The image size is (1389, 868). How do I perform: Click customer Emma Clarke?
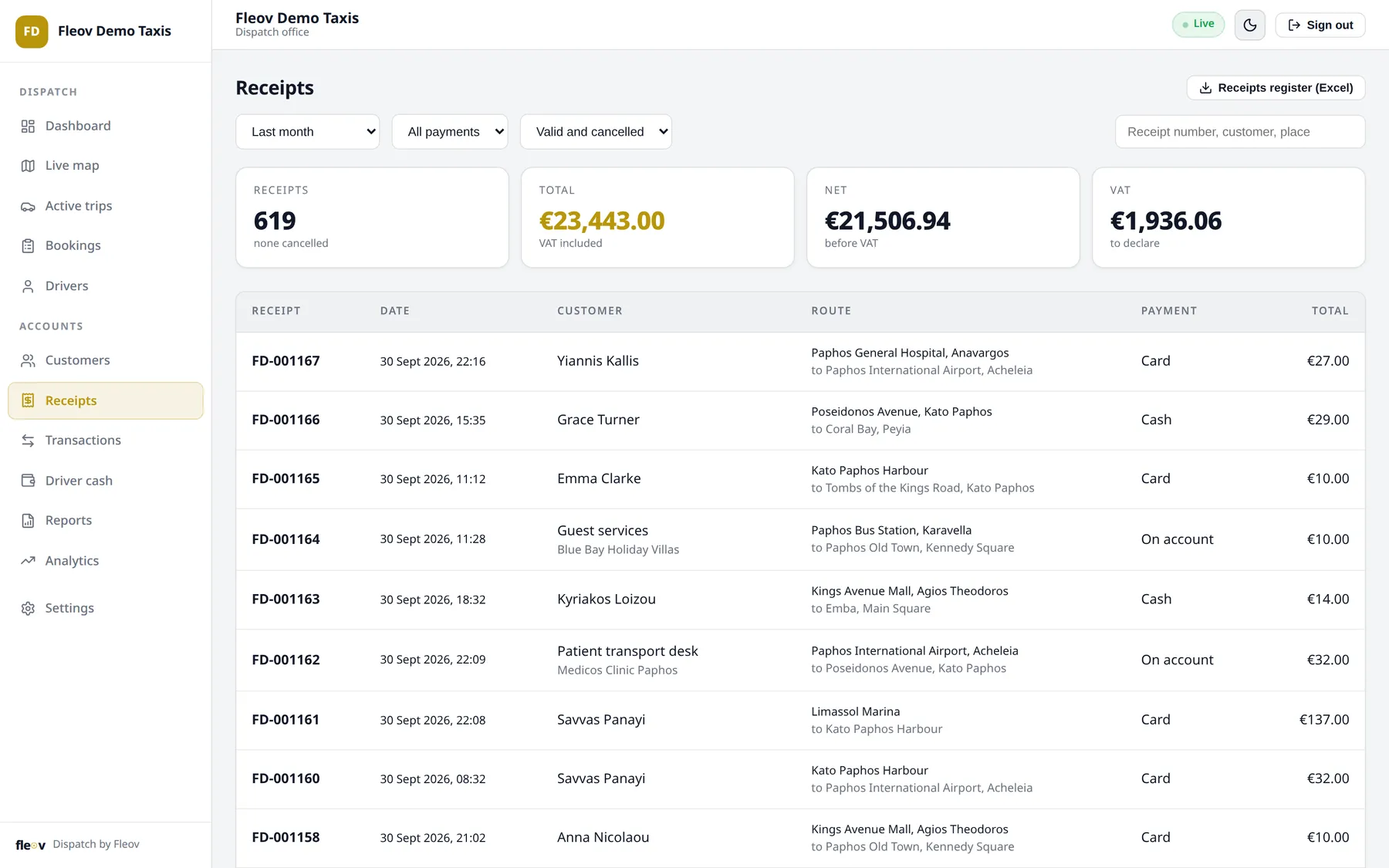click(599, 478)
